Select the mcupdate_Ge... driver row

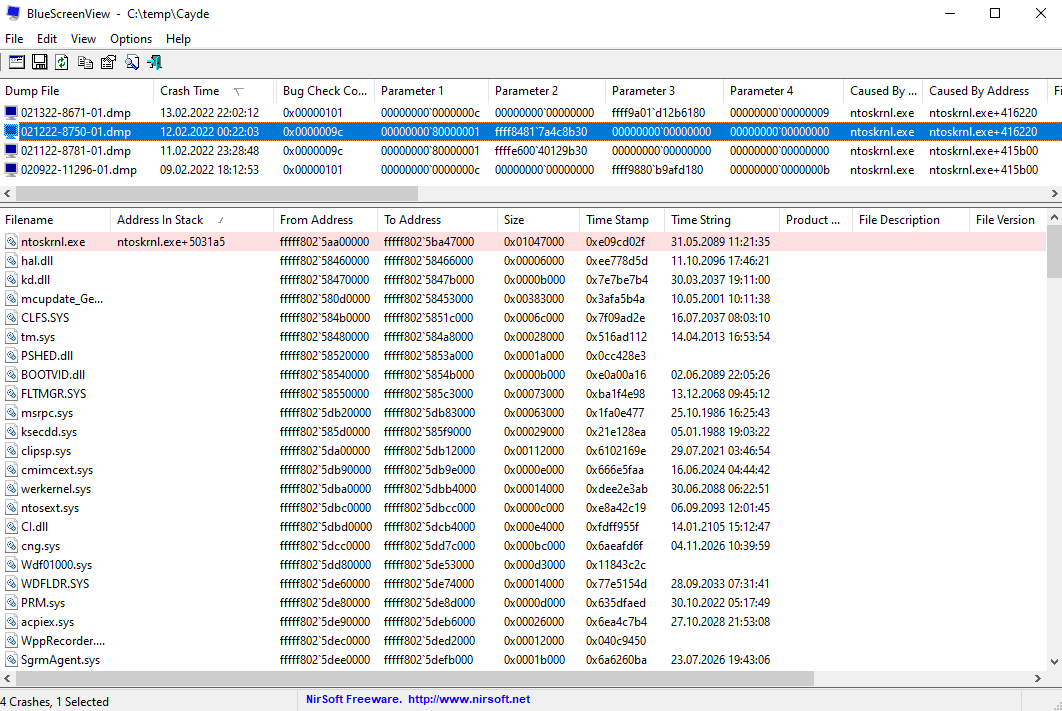point(523,299)
